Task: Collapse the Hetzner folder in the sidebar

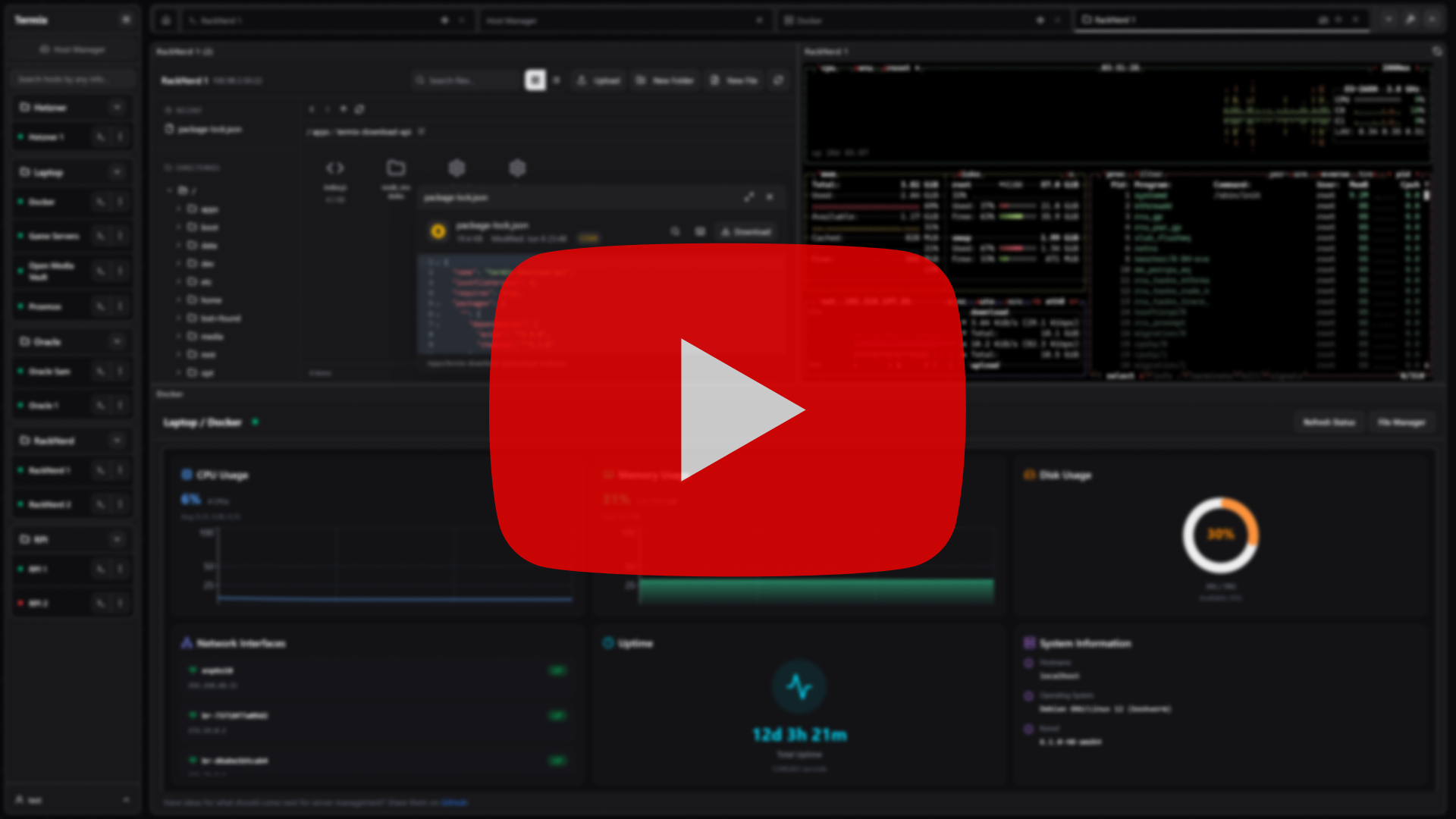Action: pos(117,108)
